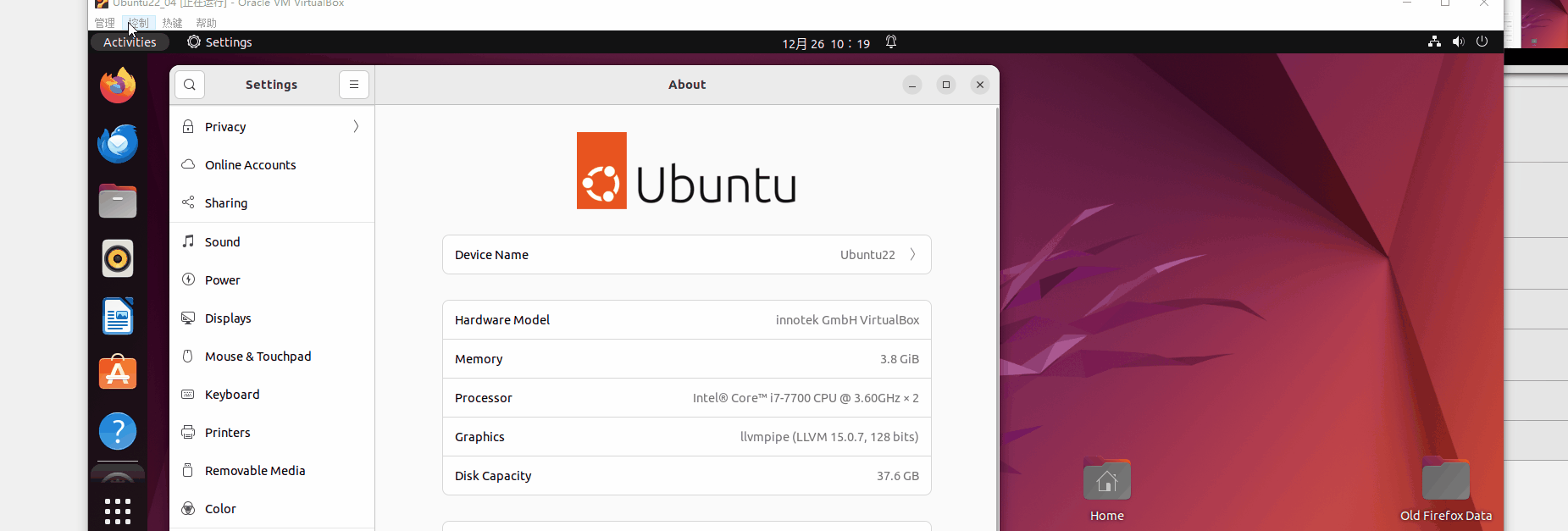Image resolution: width=1568 pixels, height=531 pixels.
Task: Open the 管理 menu in VirtualBox
Action: pos(104,23)
